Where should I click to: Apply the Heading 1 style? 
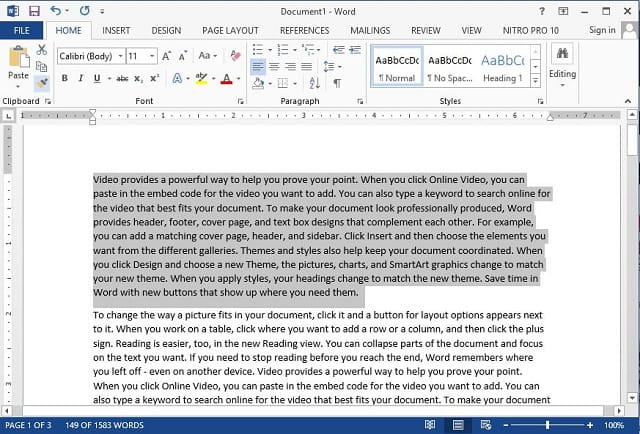(503, 67)
